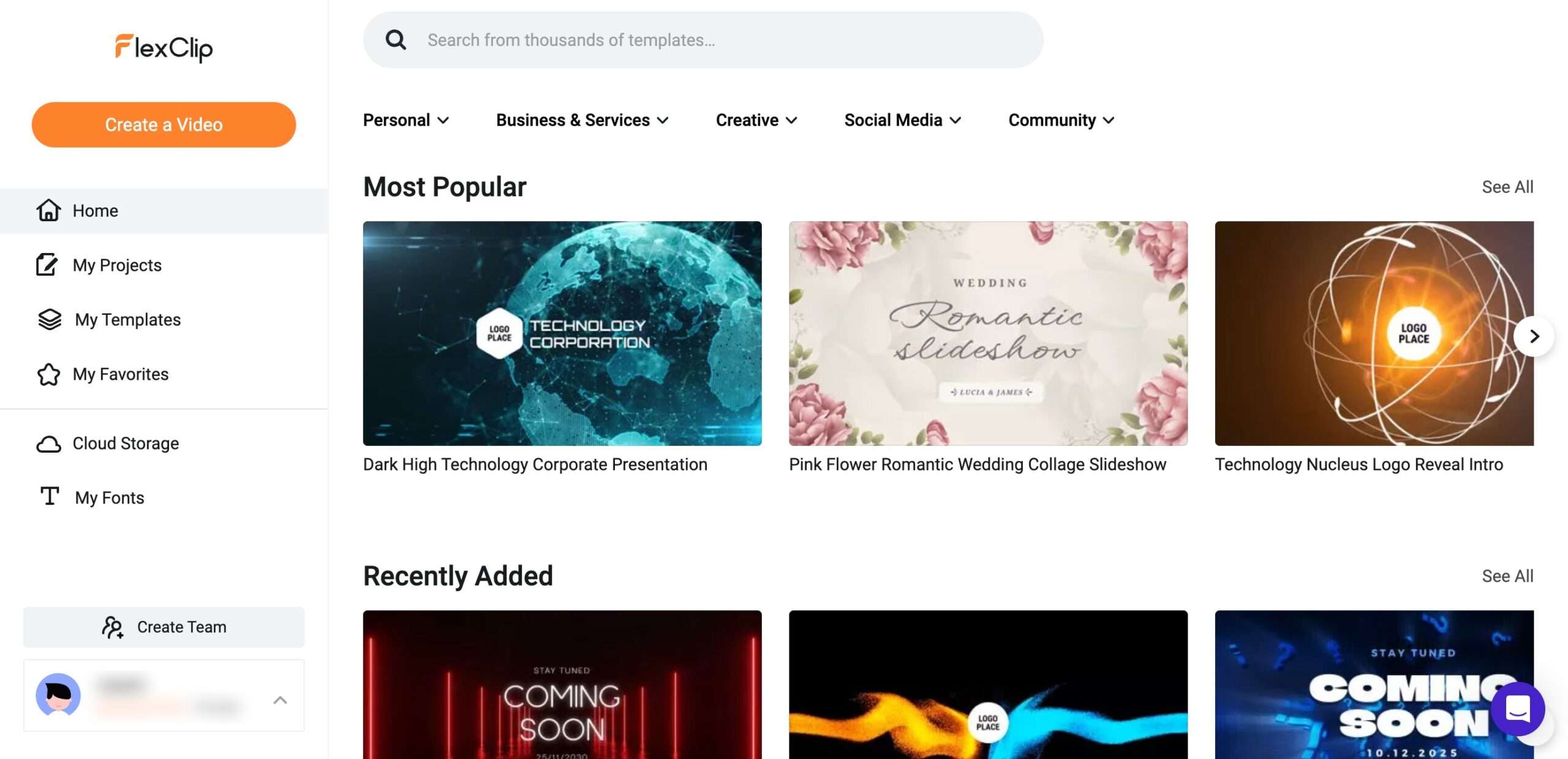The height and width of the screenshot is (759, 1568).
Task: Open the Community category menu
Action: [1061, 120]
